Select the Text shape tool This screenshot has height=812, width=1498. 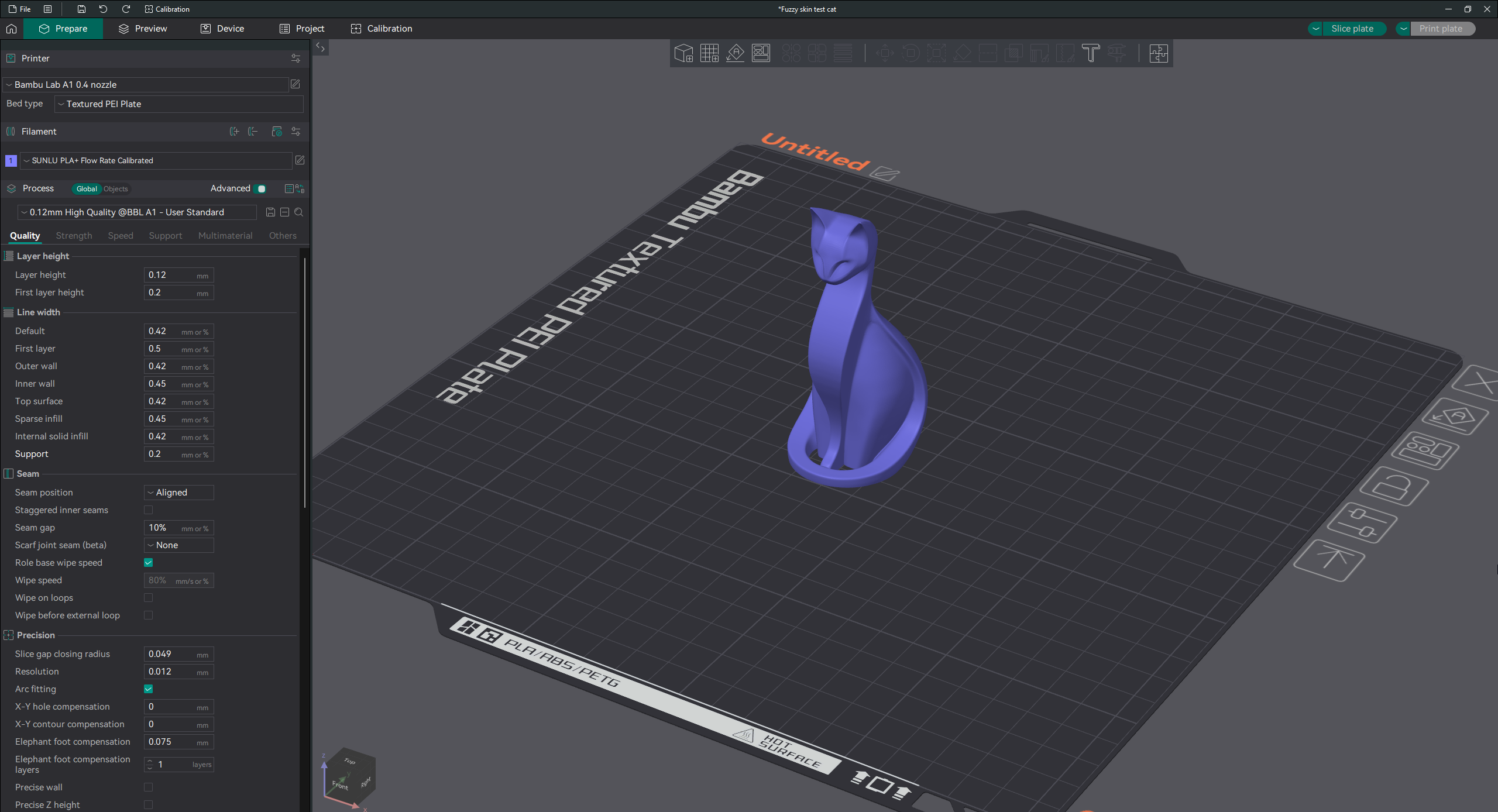pos(1091,53)
